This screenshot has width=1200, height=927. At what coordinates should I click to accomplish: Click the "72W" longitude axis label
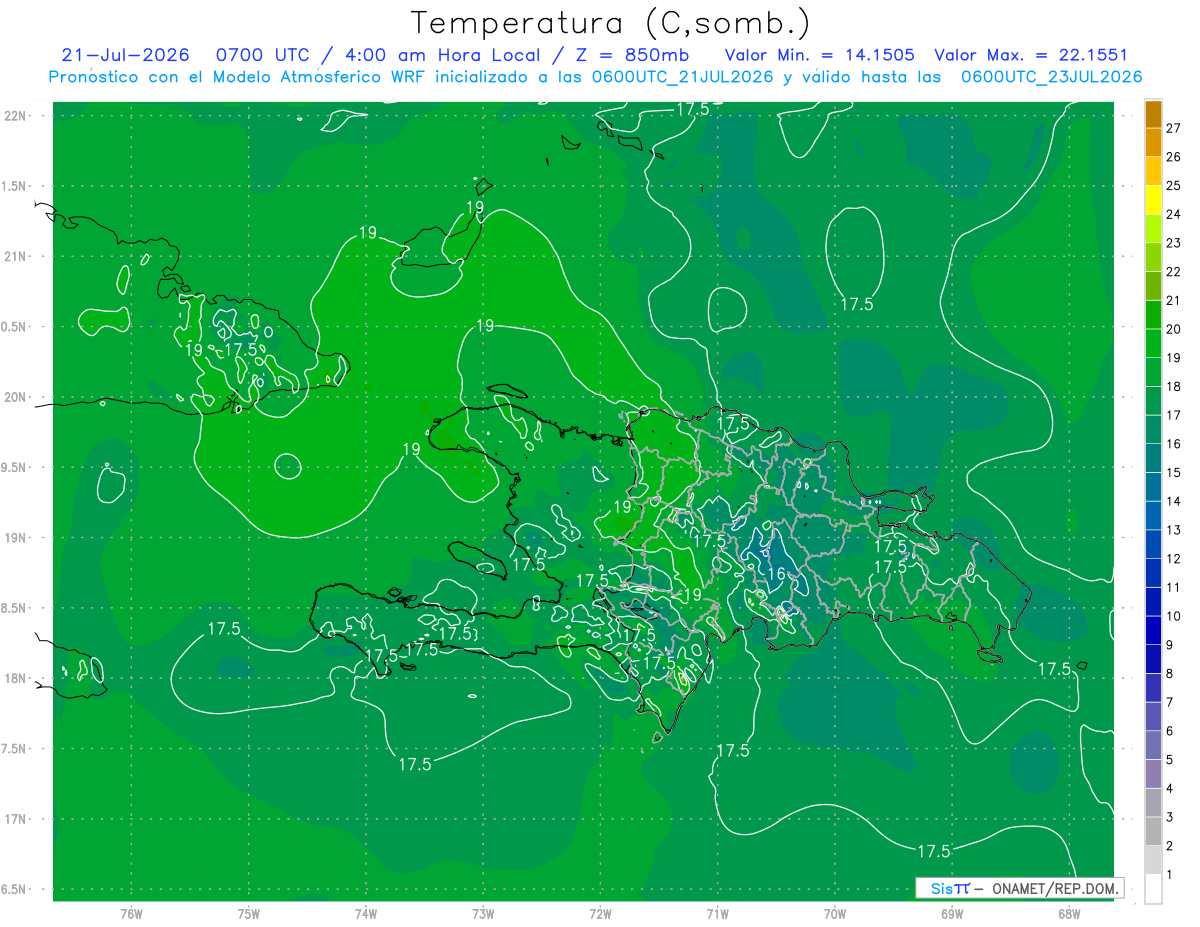tap(600, 913)
